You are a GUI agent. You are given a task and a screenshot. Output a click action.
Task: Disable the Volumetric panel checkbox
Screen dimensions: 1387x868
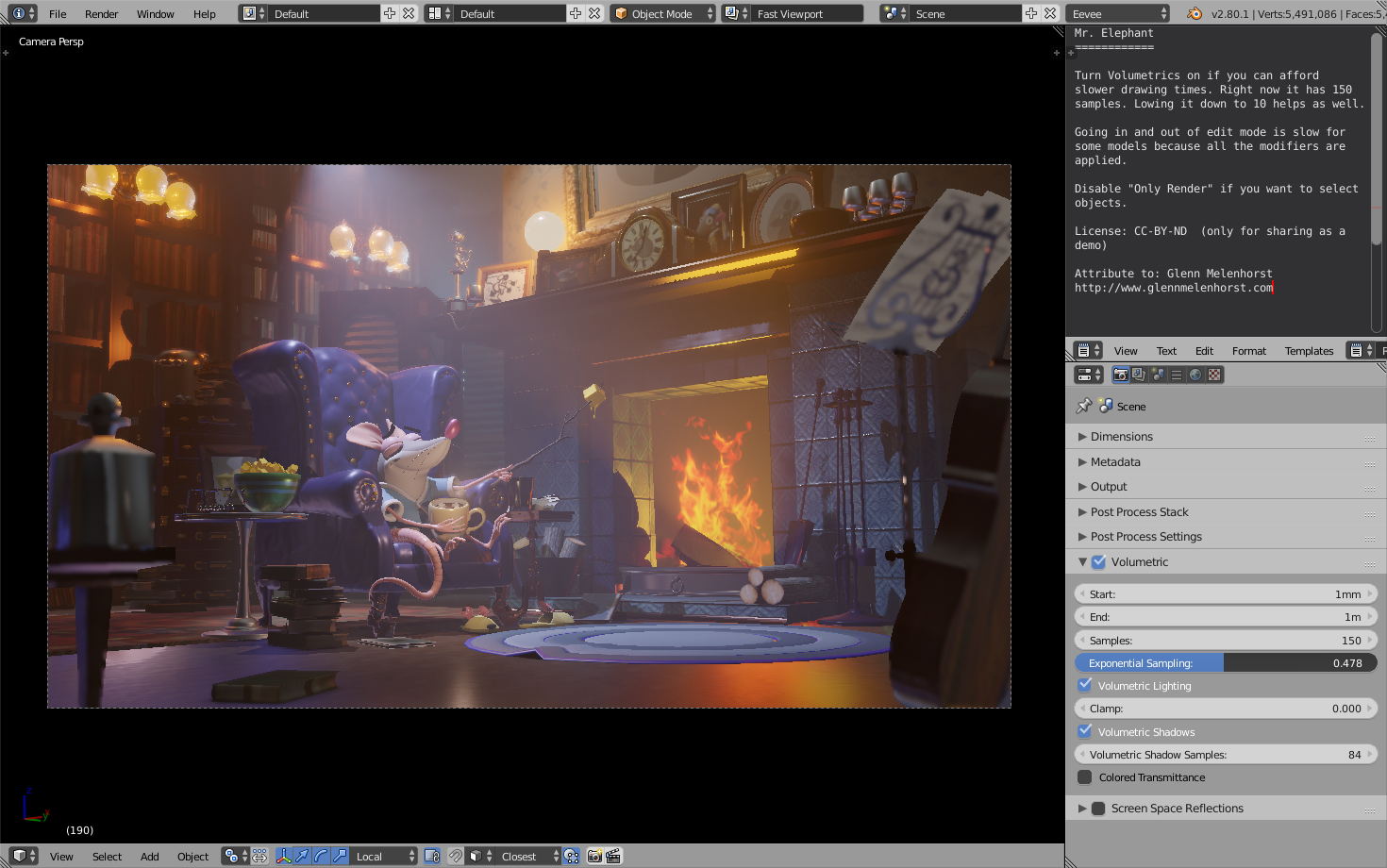coord(1098,561)
